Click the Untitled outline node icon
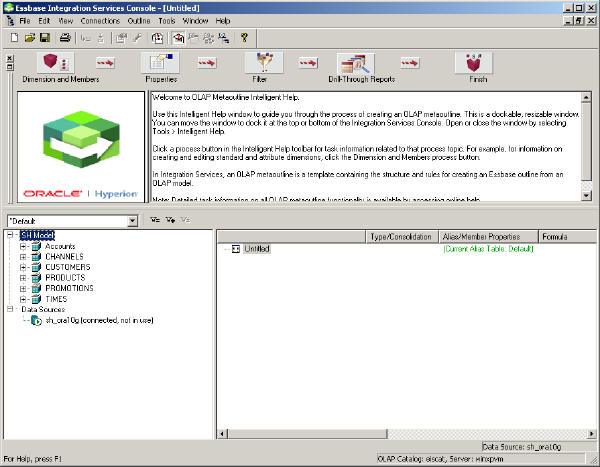This screenshot has height=467, width=600. [236, 249]
